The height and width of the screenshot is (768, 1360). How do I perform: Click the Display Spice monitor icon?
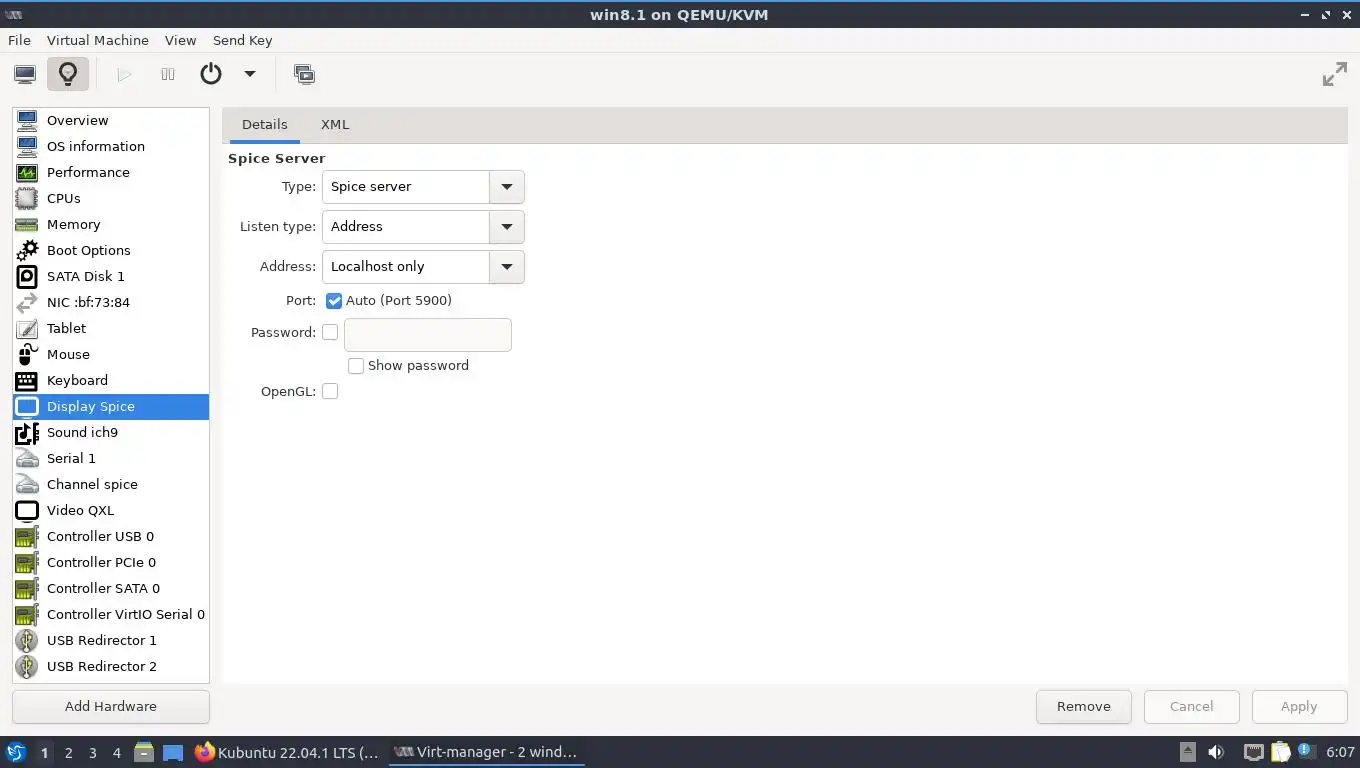(27, 406)
